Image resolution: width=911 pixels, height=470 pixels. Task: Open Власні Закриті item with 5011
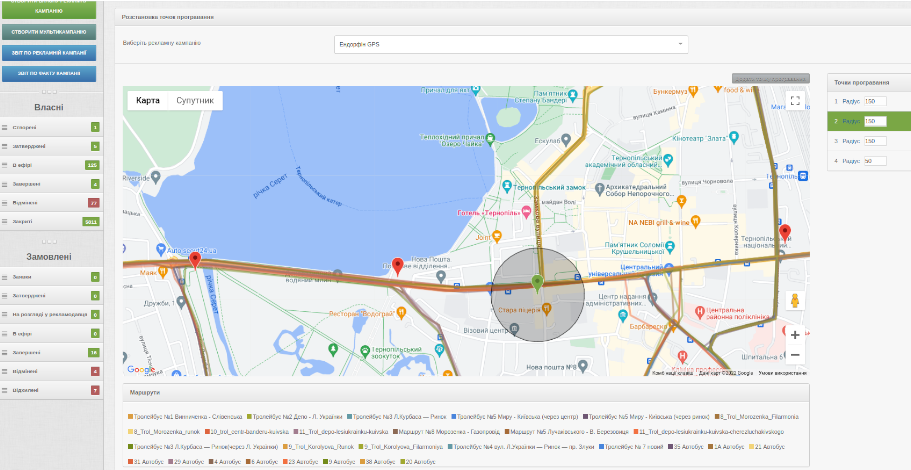[x=51, y=221]
